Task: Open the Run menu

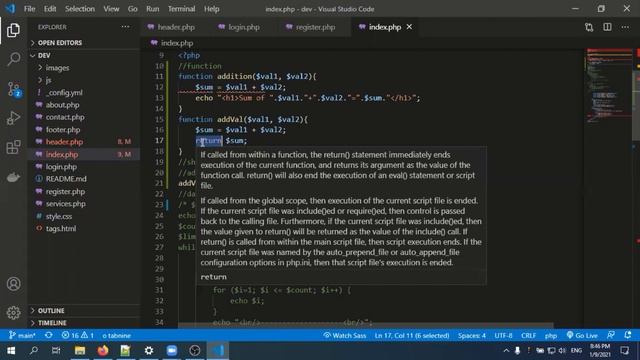Action: coord(153,9)
